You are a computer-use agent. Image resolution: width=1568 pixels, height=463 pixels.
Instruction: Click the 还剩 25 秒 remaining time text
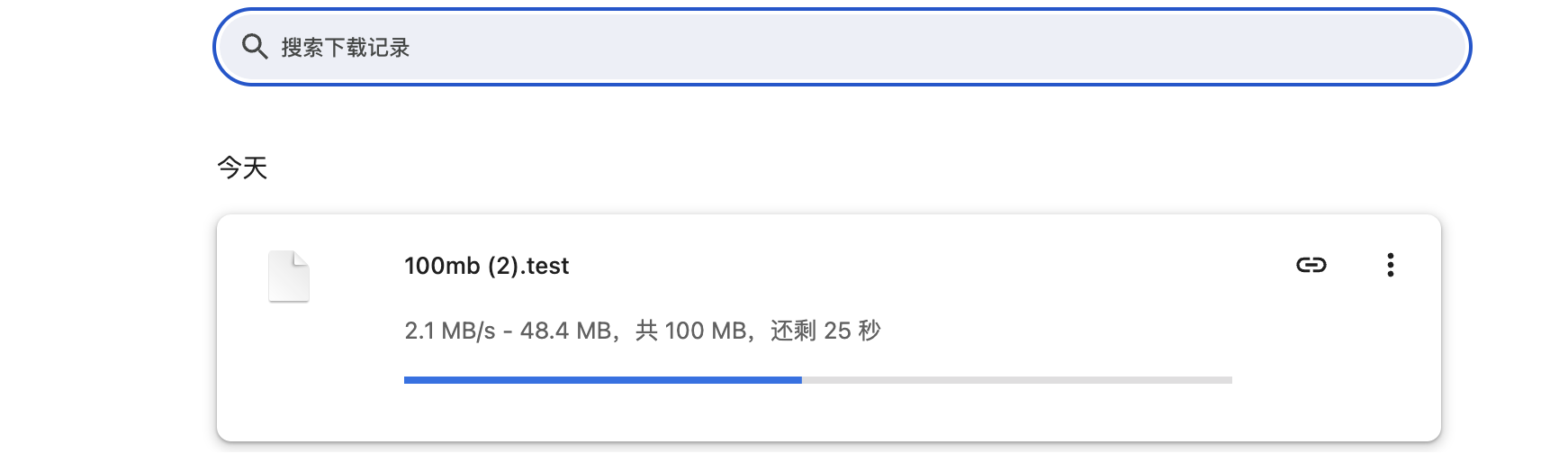[825, 331]
